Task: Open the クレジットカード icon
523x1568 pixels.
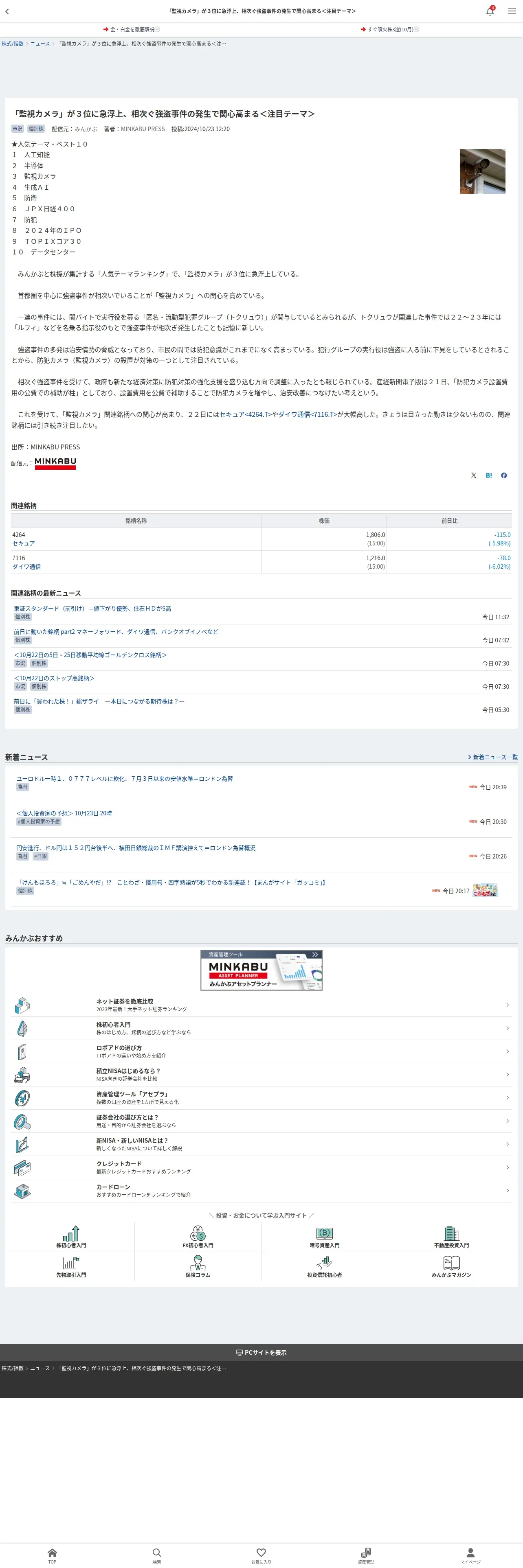Action: (22, 1167)
